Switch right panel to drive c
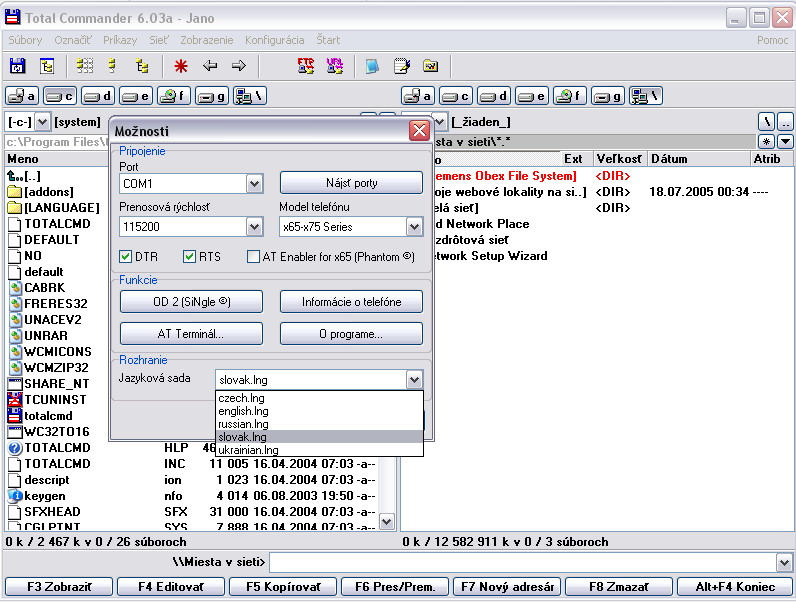This screenshot has width=796, height=602. pyautogui.click(x=456, y=96)
